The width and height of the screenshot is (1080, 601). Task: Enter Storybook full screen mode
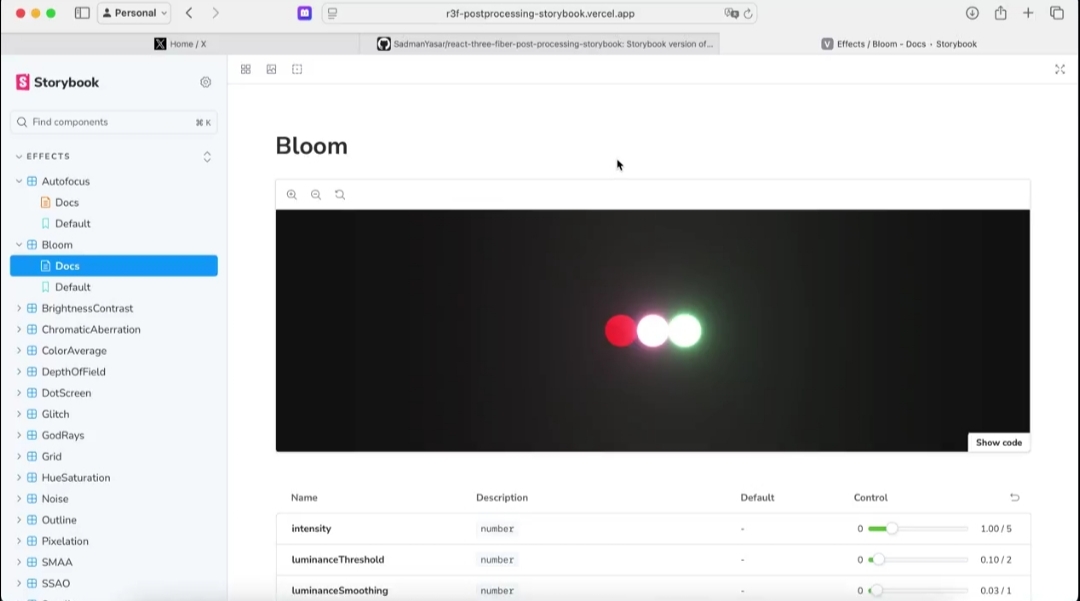pos(1060,70)
